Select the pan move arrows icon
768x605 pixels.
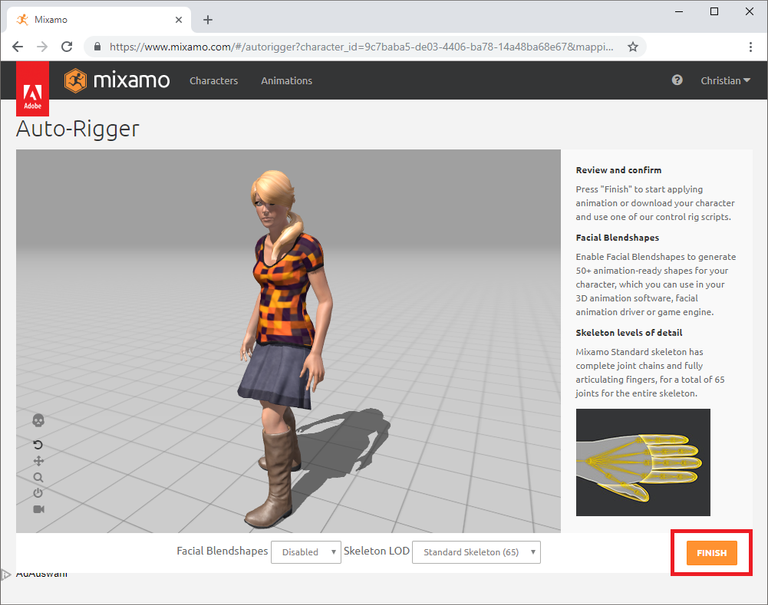[39, 461]
